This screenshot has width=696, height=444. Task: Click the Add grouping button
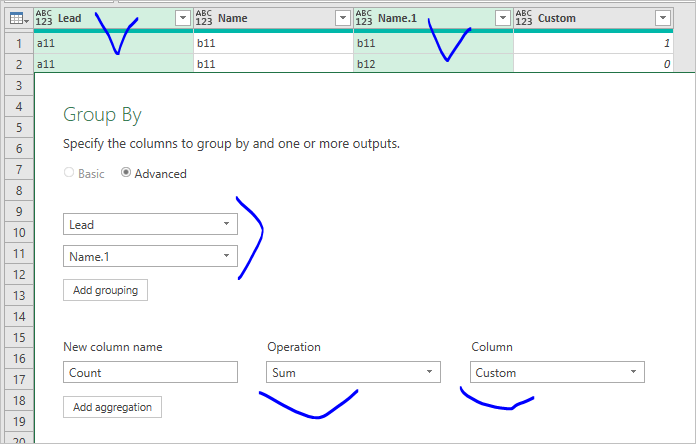click(105, 290)
